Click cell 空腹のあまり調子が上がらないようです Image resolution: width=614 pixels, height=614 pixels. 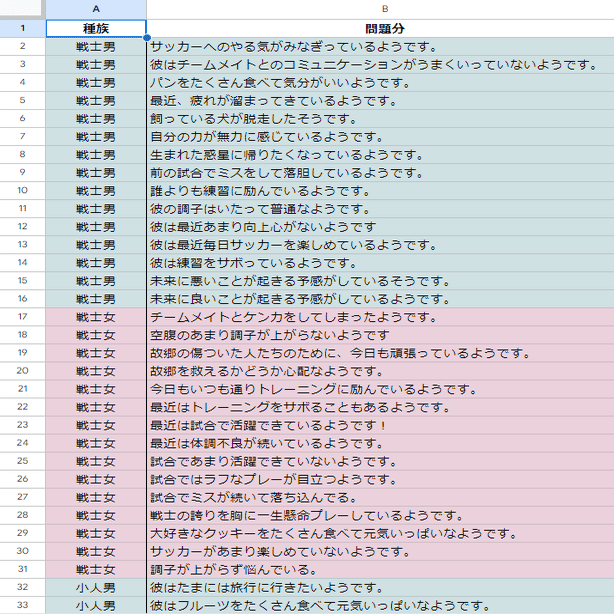pyautogui.click(x=380, y=335)
